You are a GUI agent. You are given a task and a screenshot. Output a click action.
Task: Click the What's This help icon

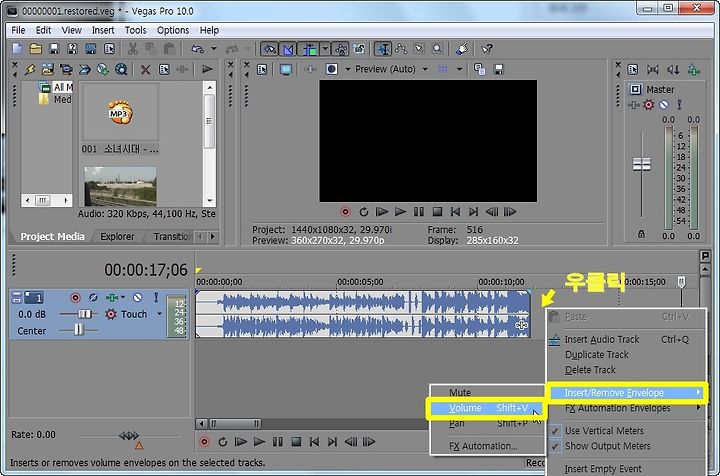487,49
